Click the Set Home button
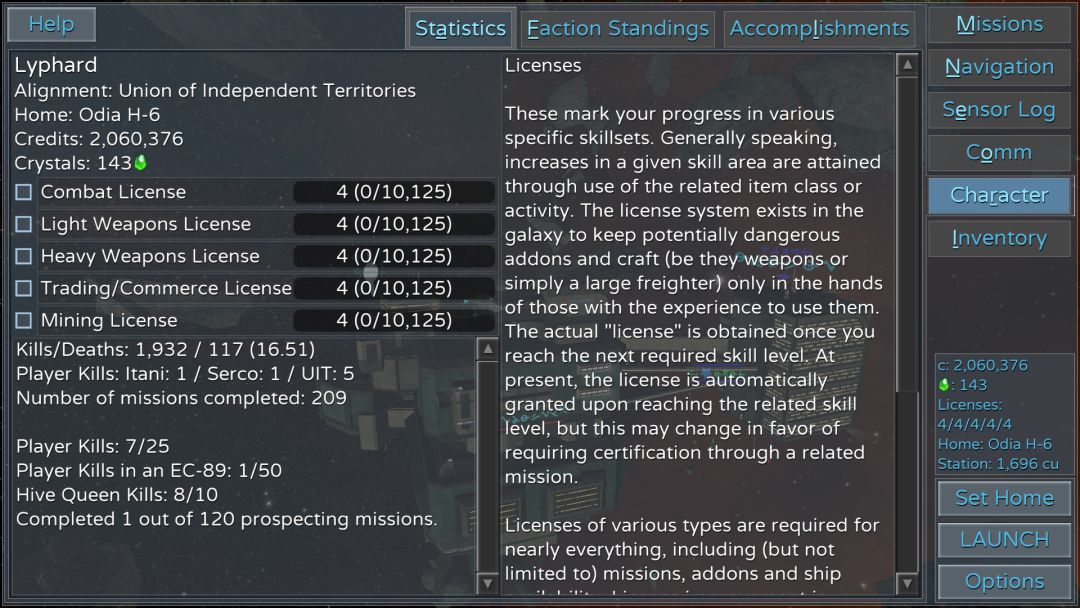 [1004, 498]
